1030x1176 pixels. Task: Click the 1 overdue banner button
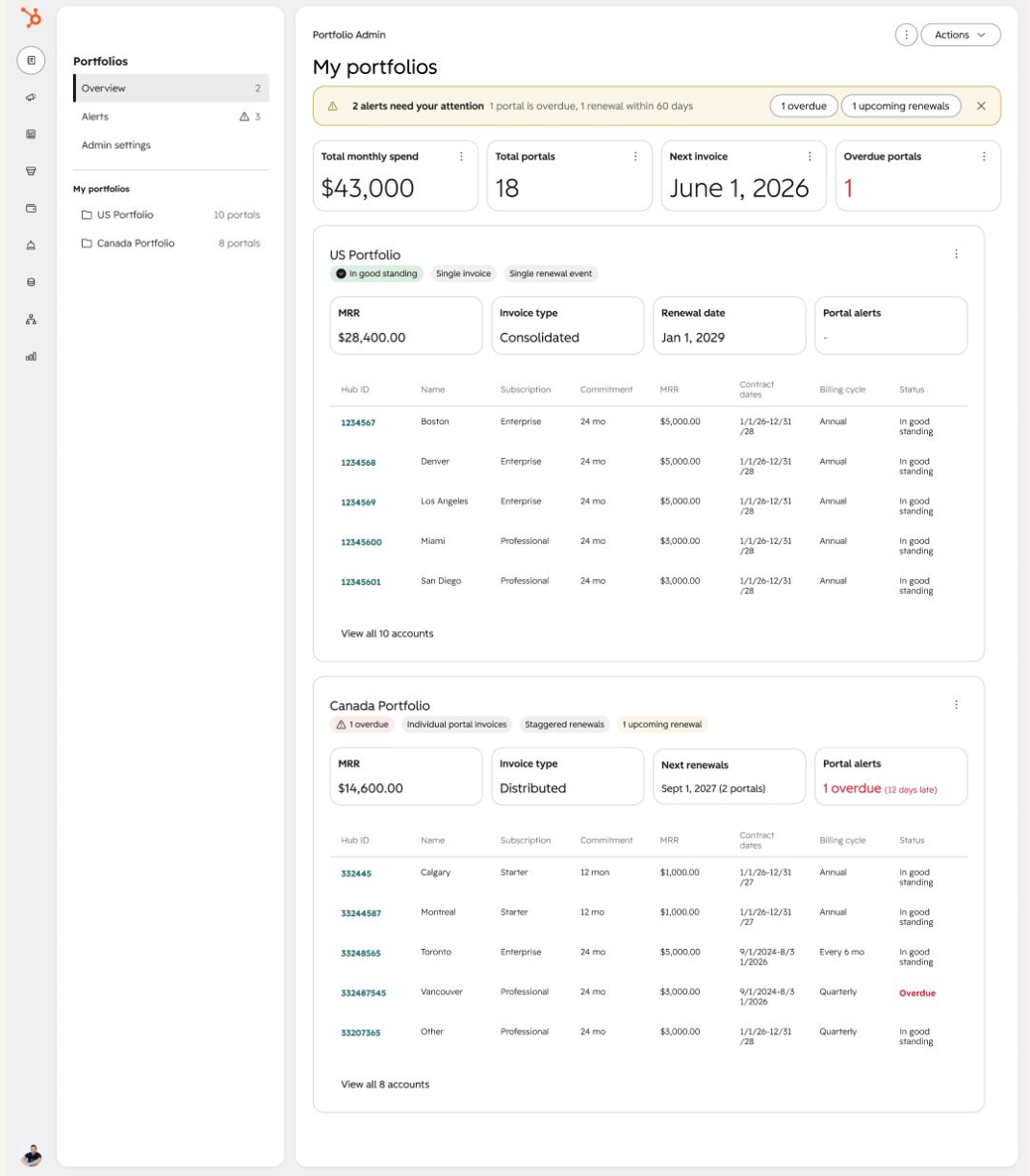804,106
